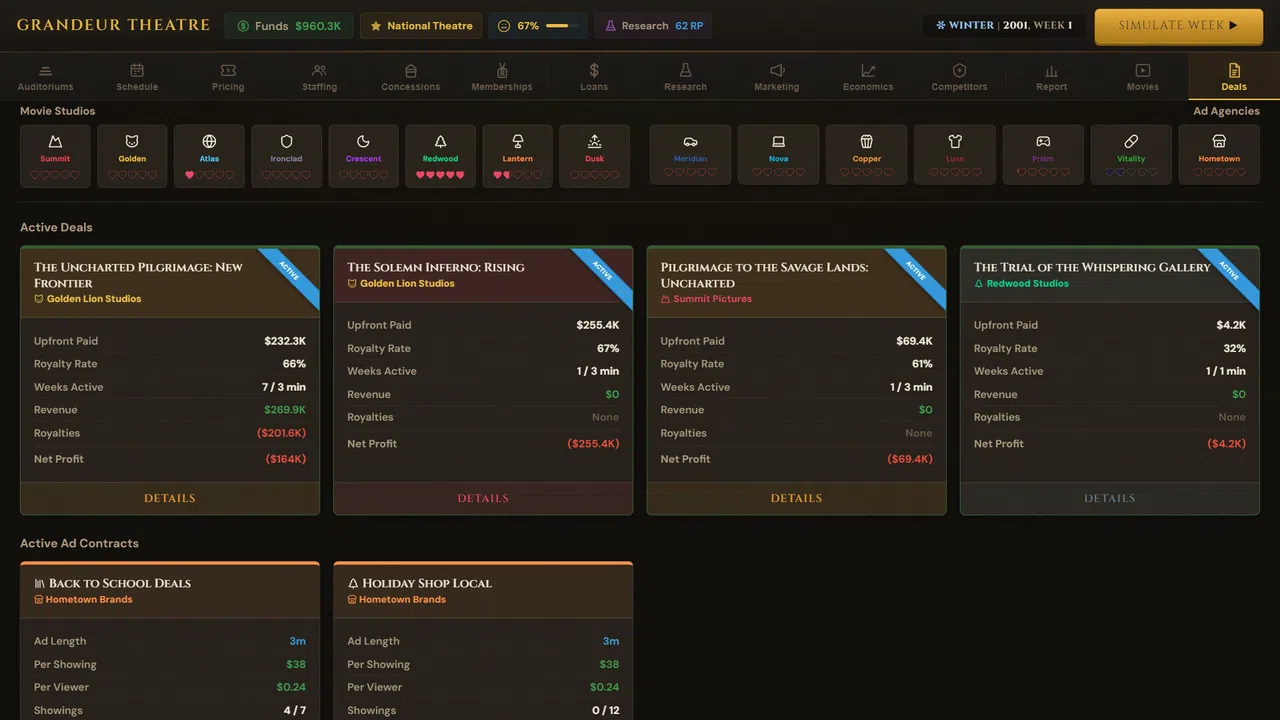Click the National Theatre star badge
This screenshot has height=720, width=1280.
(x=421, y=26)
